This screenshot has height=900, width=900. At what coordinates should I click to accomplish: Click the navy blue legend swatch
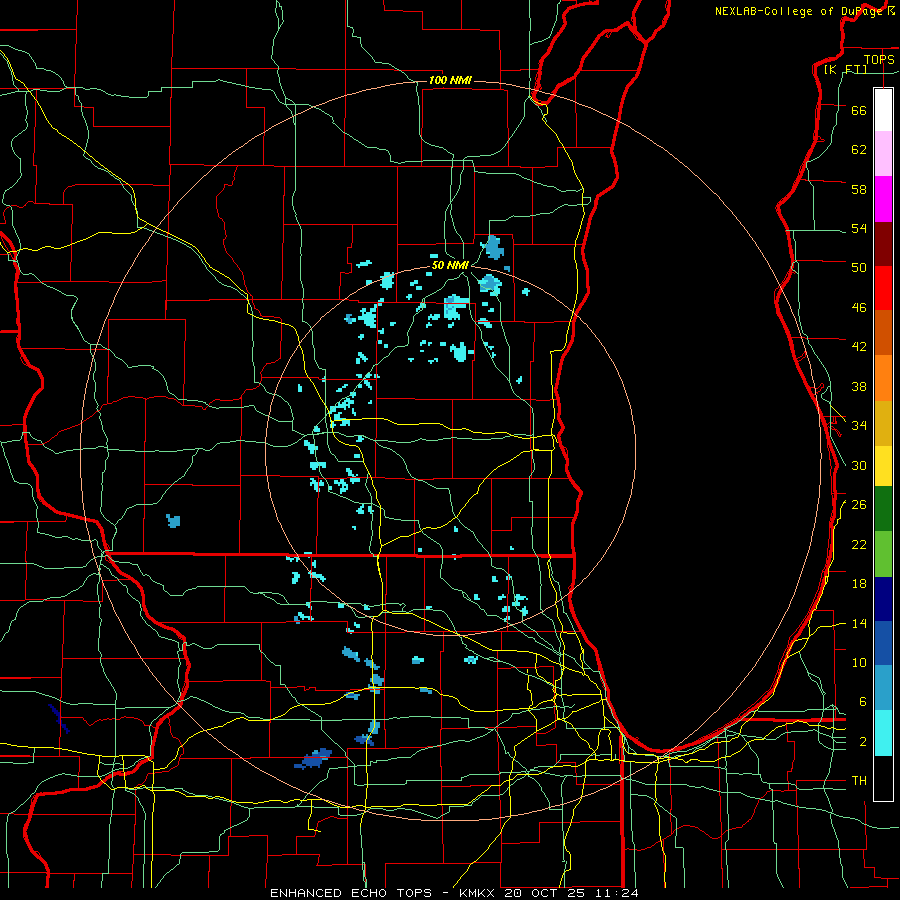tap(883, 599)
